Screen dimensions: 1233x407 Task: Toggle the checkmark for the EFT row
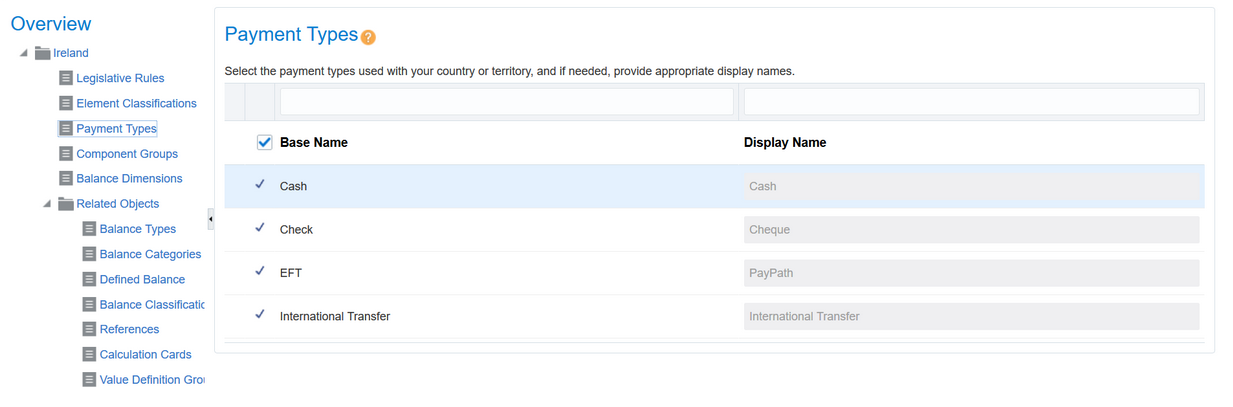click(260, 271)
